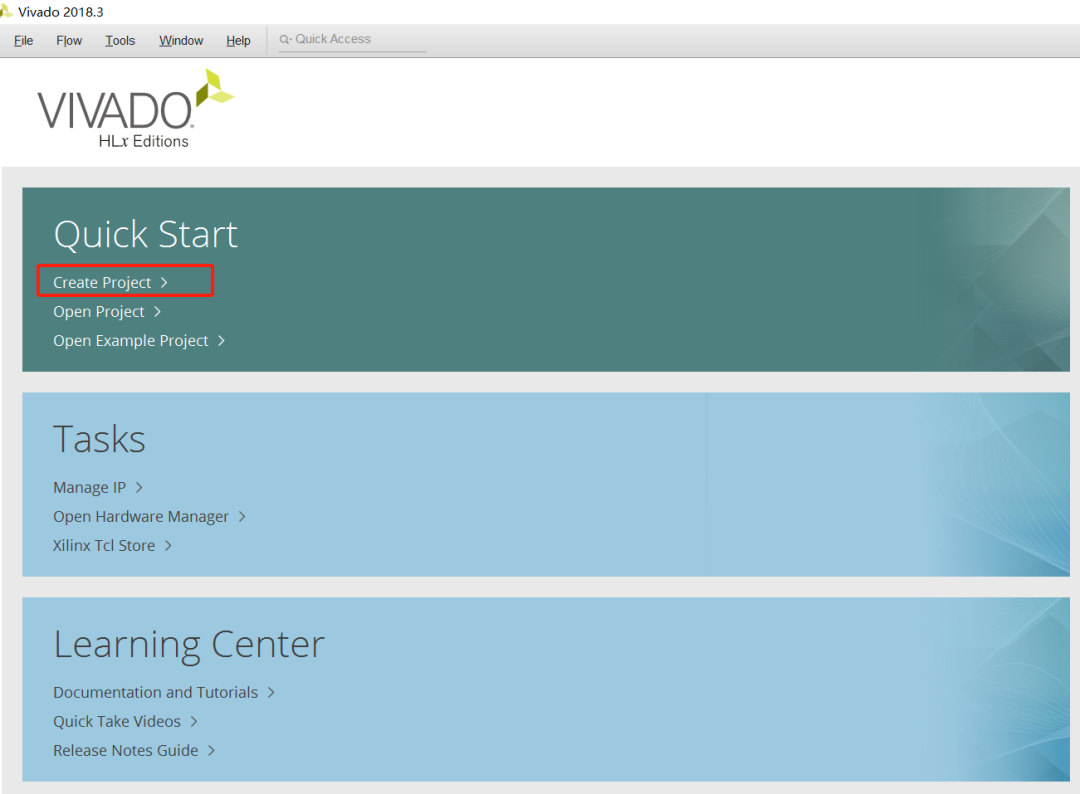
Task: Click the Vivado 2018.3 window title
Action: pos(61,12)
